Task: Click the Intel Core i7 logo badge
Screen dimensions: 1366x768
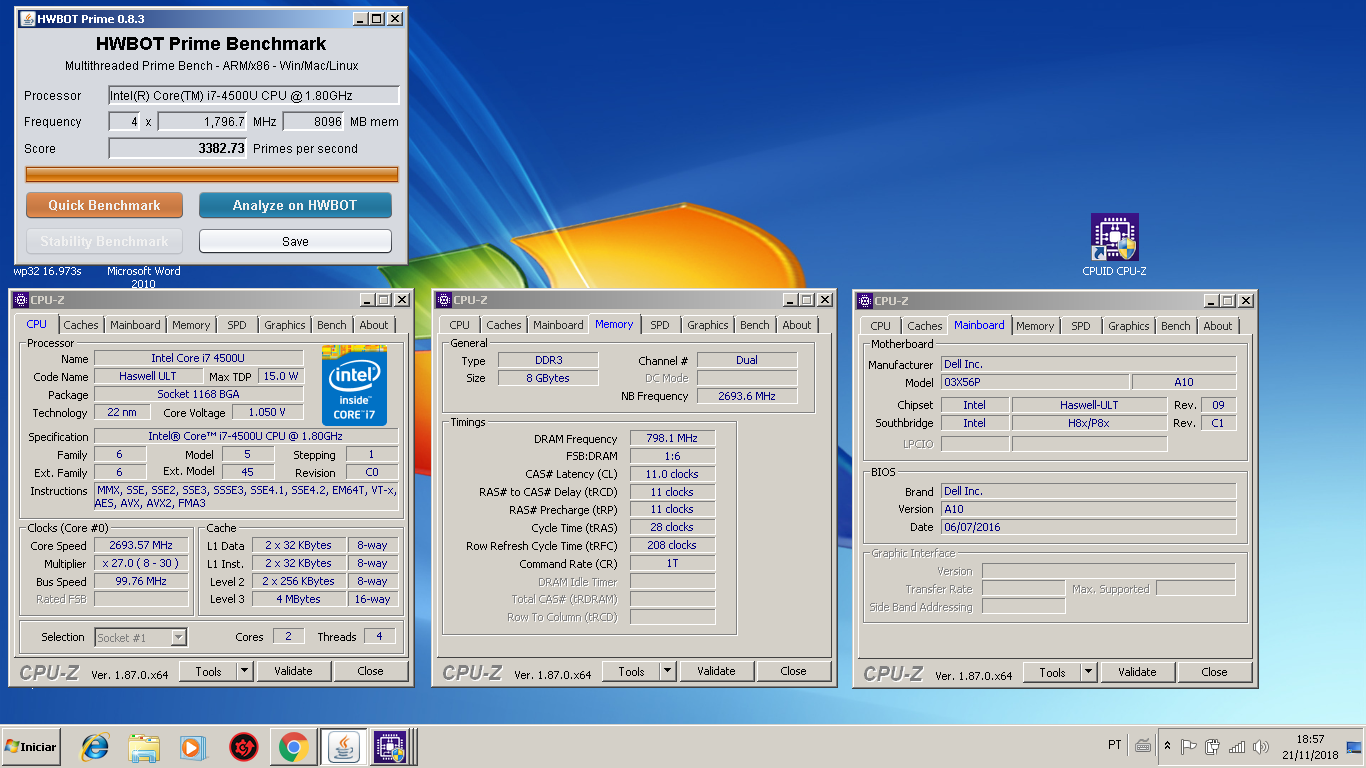Action: click(x=354, y=385)
